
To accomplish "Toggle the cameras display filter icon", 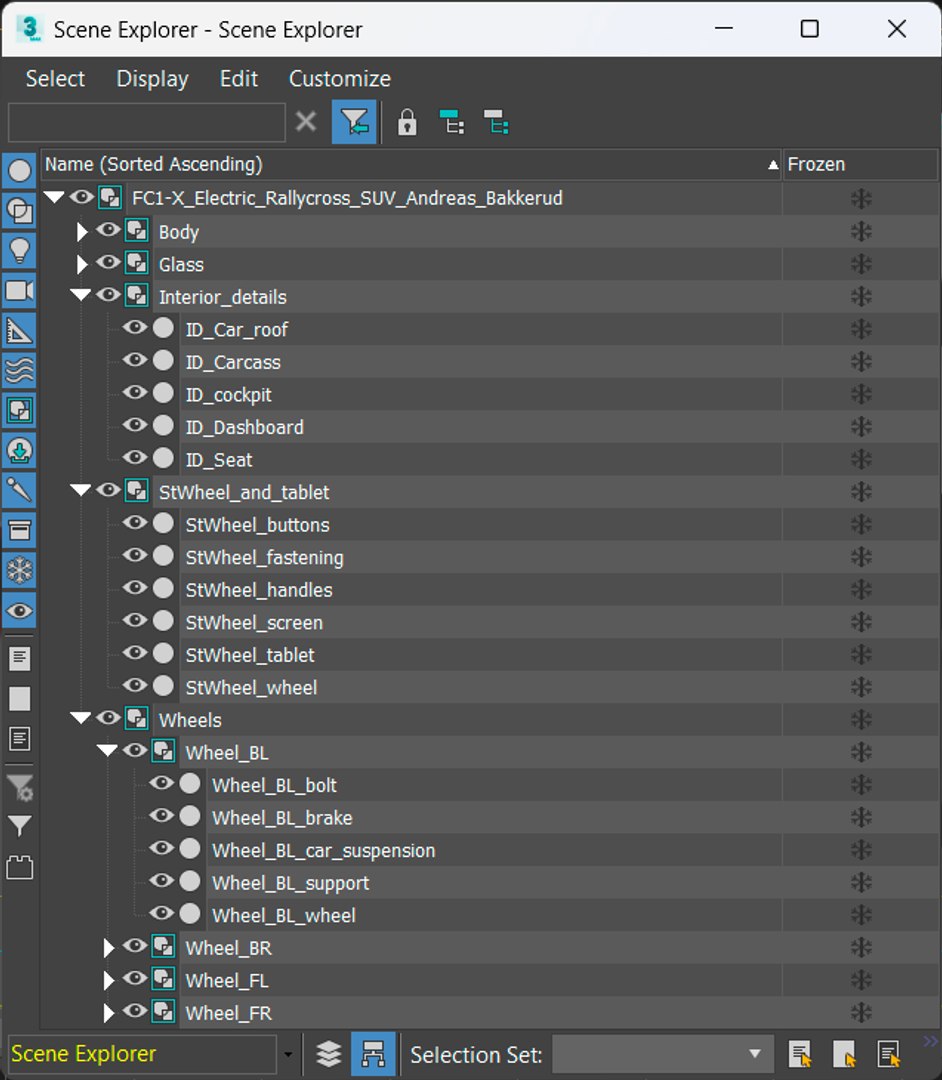I will (19, 290).
